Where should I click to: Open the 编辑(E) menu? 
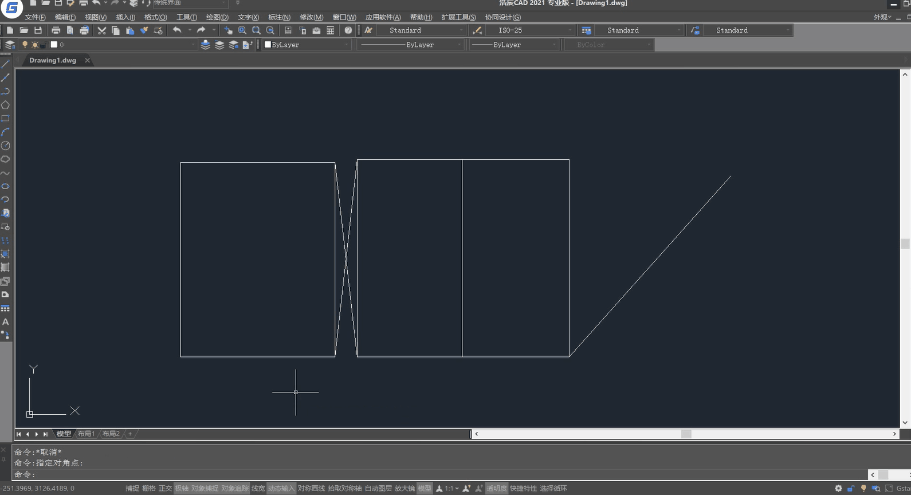pyautogui.click(x=65, y=17)
